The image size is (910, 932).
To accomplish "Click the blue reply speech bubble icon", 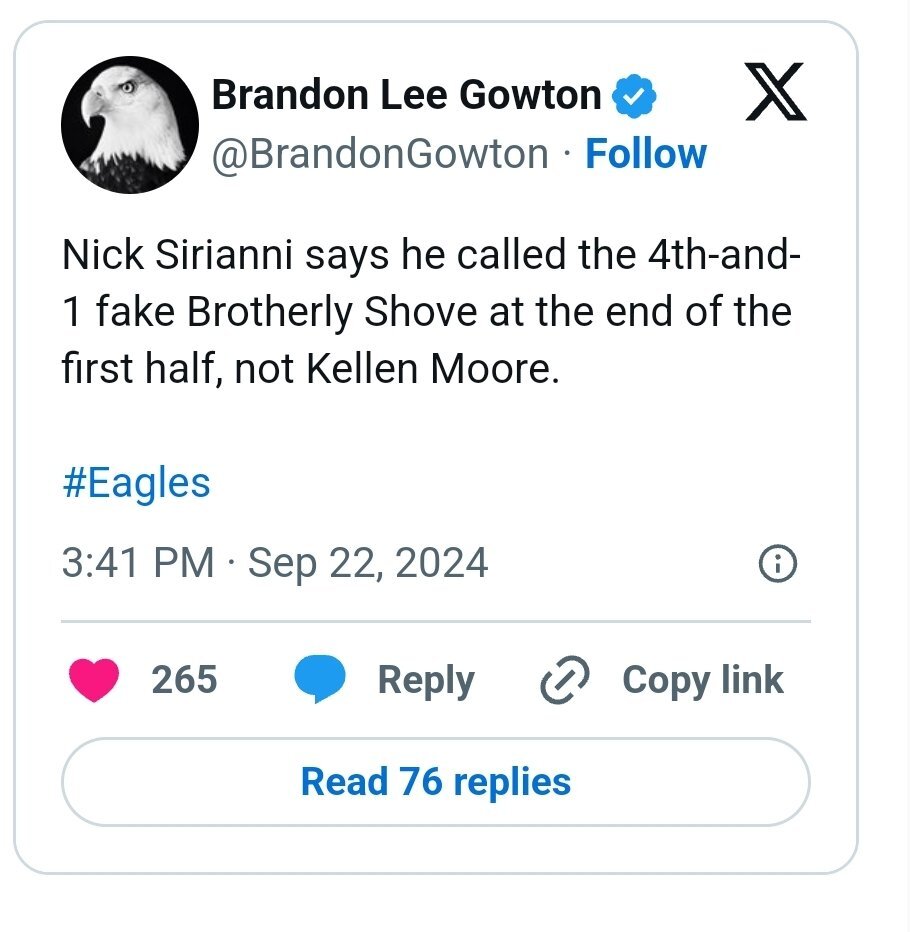I will coord(320,680).
